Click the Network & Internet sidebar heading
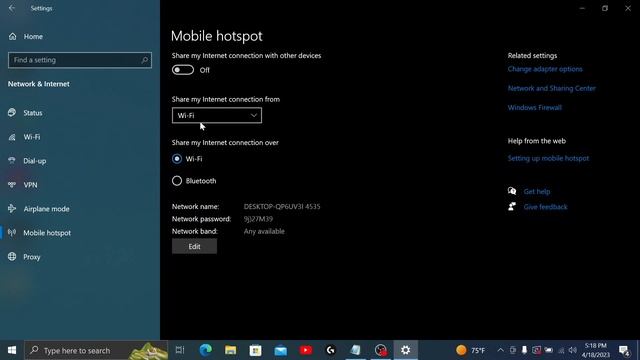The height and width of the screenshot is (360, 640). [x=39, y=84]
